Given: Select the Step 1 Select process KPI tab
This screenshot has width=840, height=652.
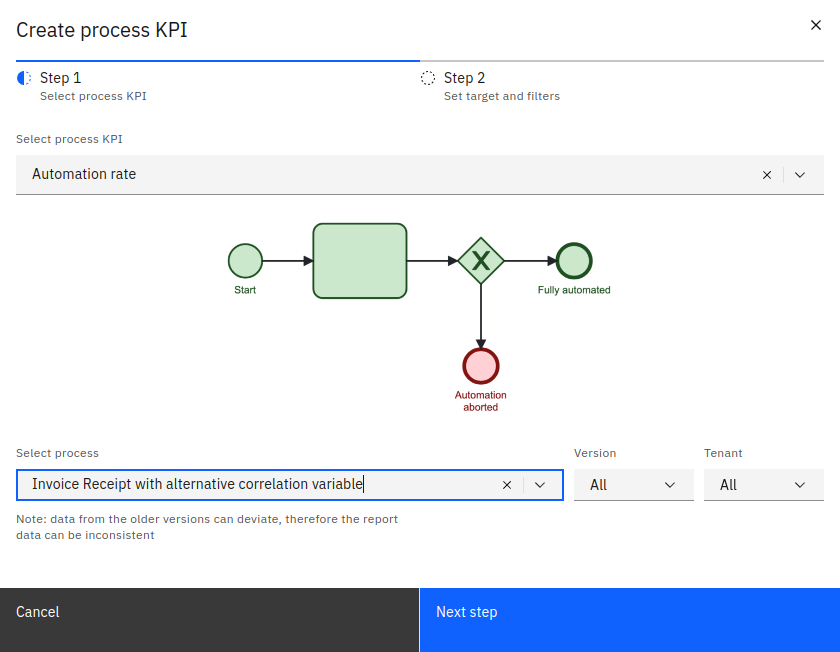Looking at the screenshot, I should (x=93, y=86).
